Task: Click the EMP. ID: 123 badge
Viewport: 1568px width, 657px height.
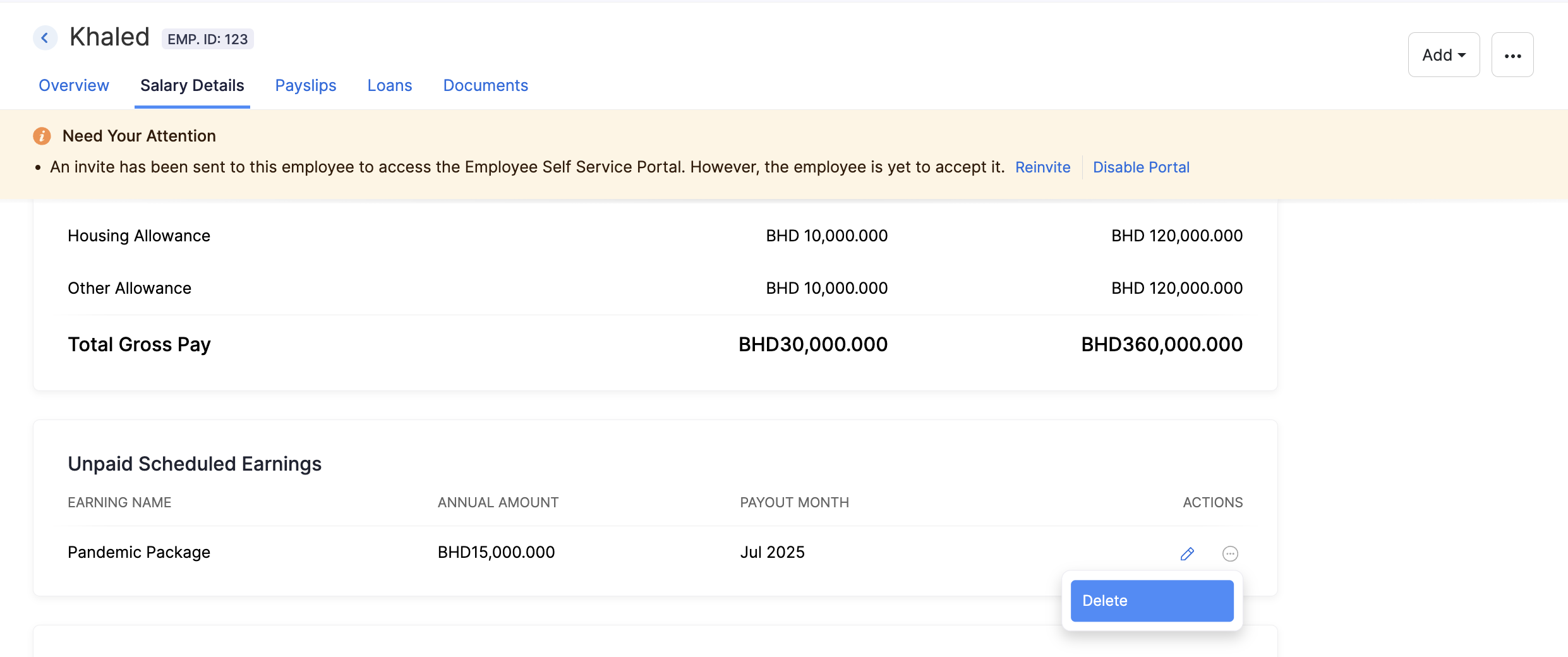Action: coord(207,39)
